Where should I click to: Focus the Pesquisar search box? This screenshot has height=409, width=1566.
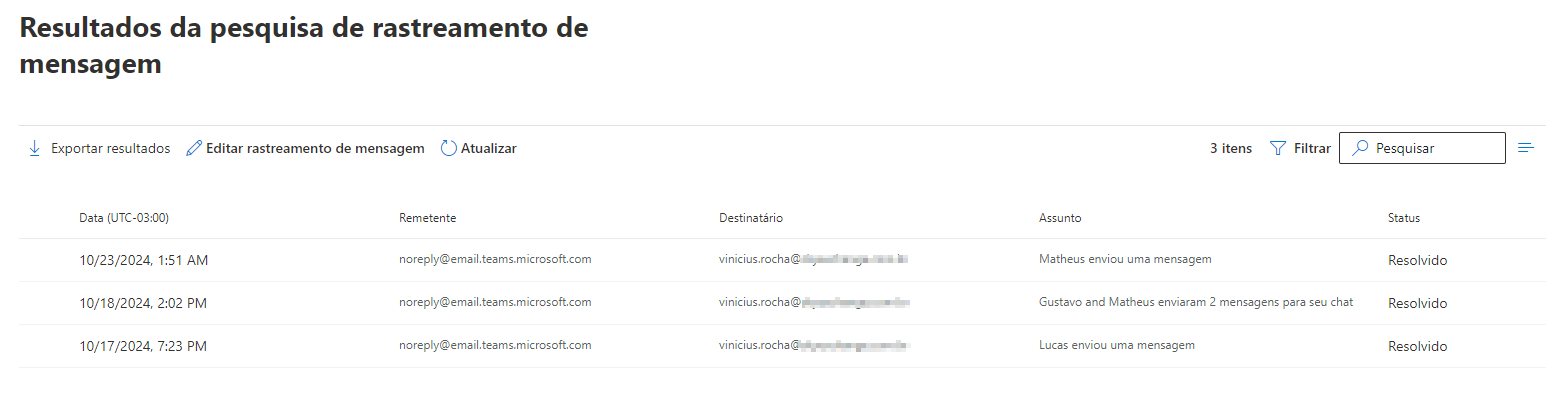point(1422,148)
